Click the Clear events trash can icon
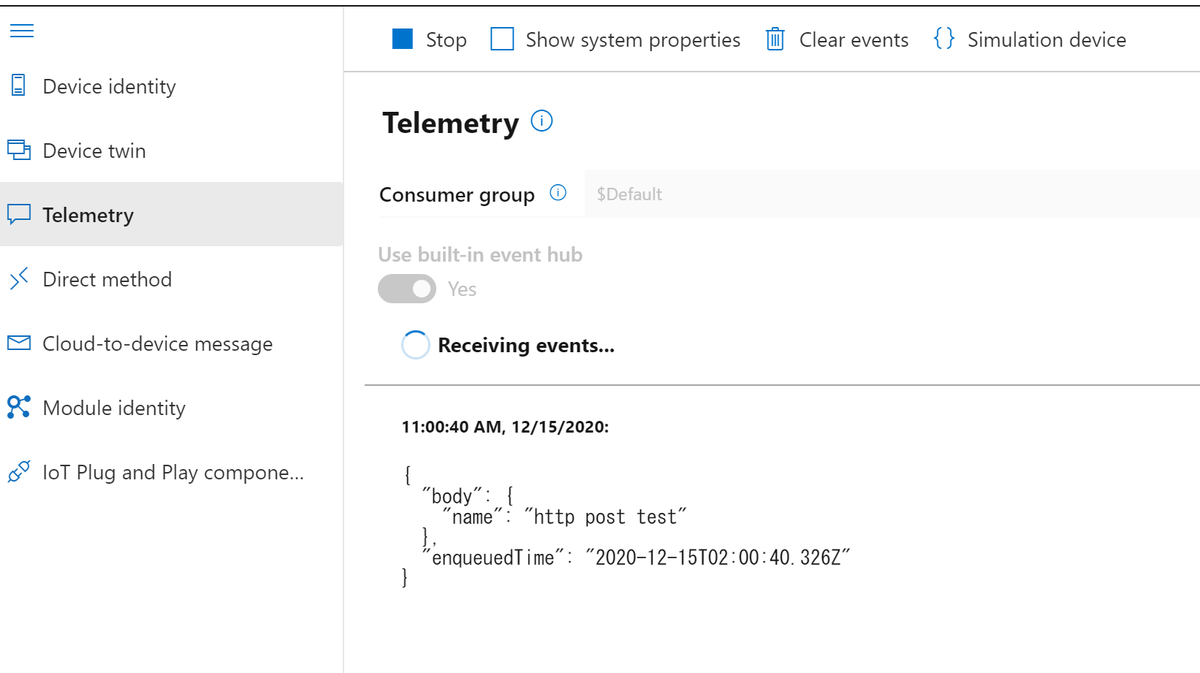 point(775,39)
